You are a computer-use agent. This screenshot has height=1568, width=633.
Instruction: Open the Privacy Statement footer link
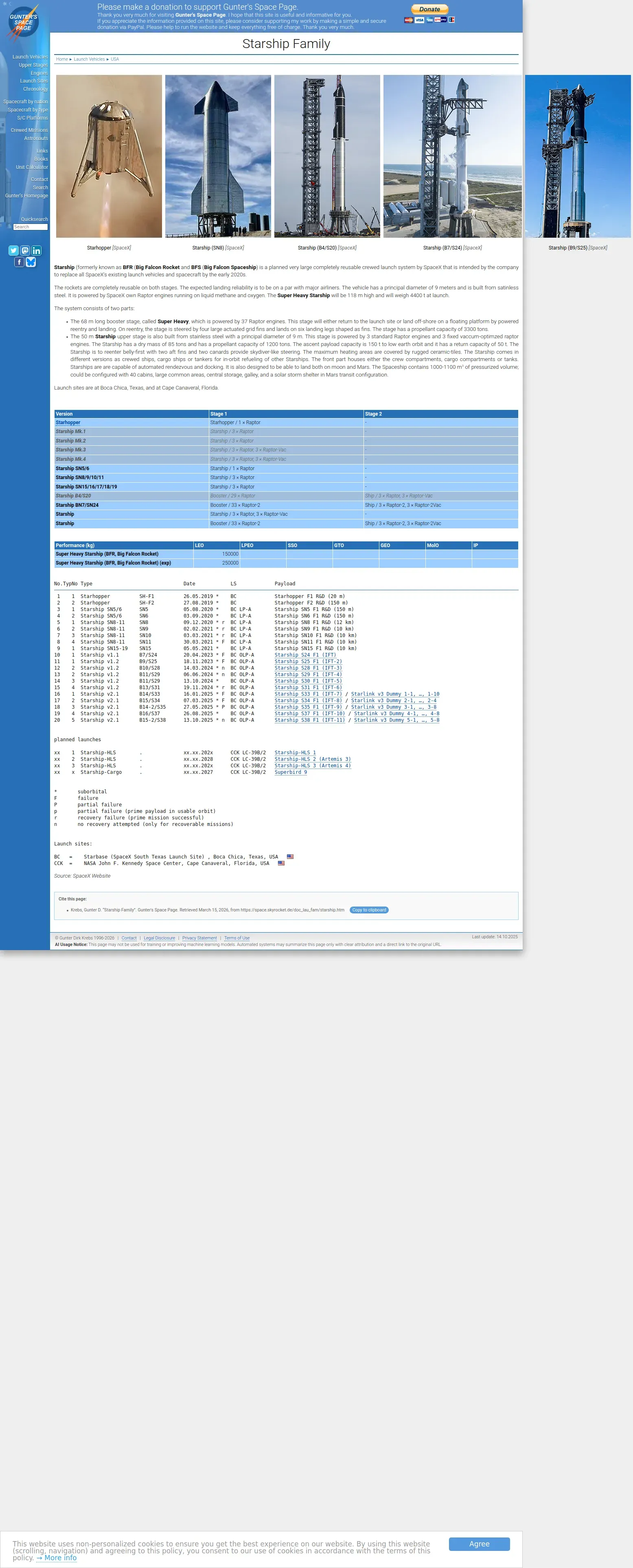click(199, 938)
